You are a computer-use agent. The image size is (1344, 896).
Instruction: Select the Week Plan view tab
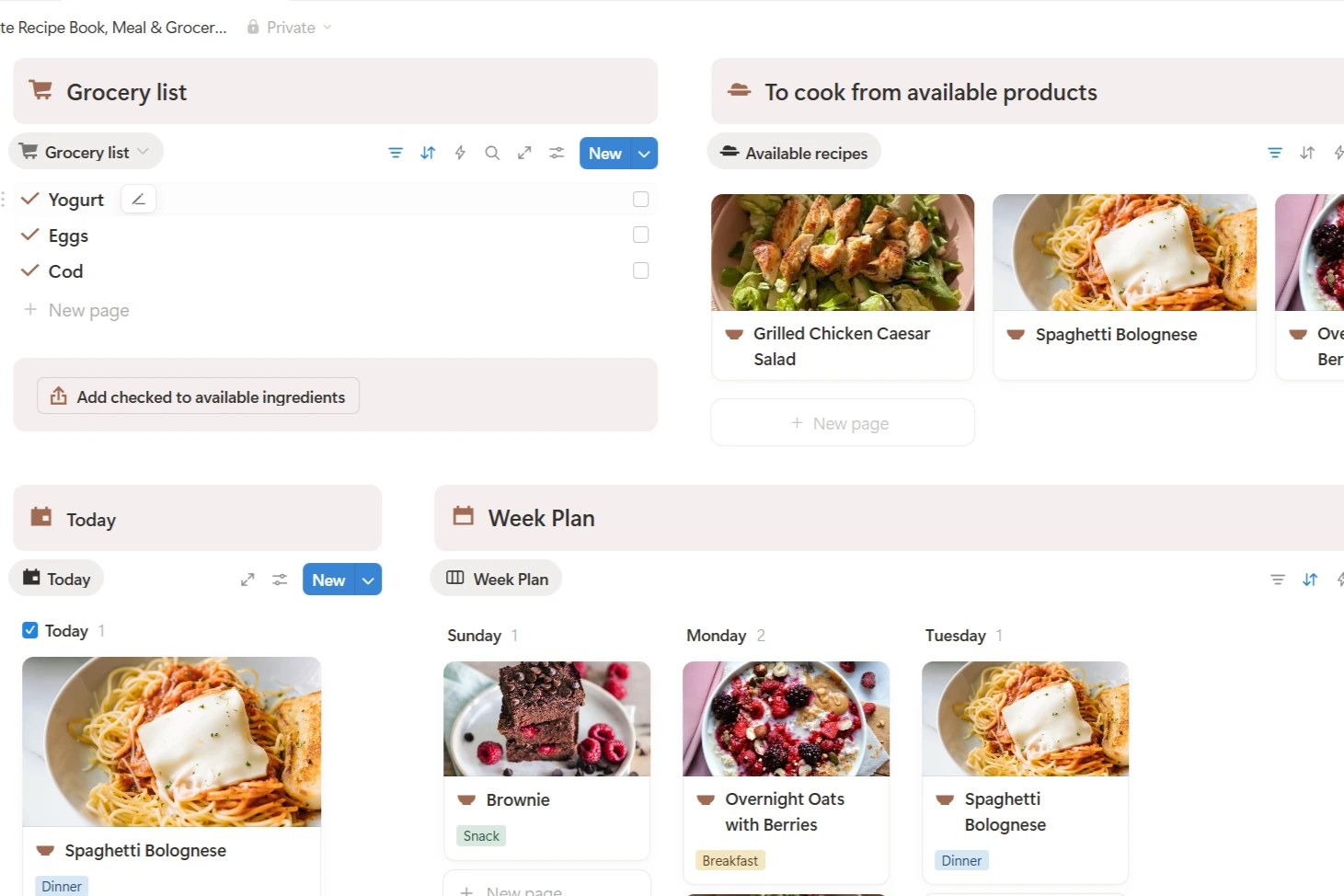tap(497, 579)
